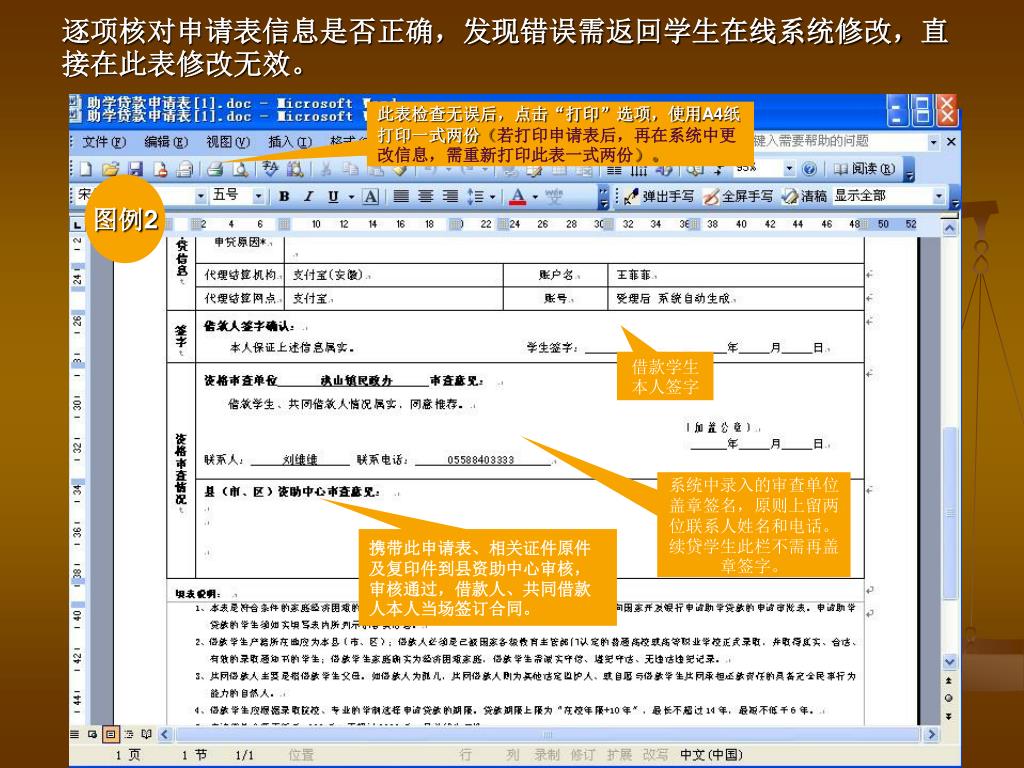This screenshot has width=1024, height=768.
Task: Toggle Underline formatting
Action: [333, 196]
